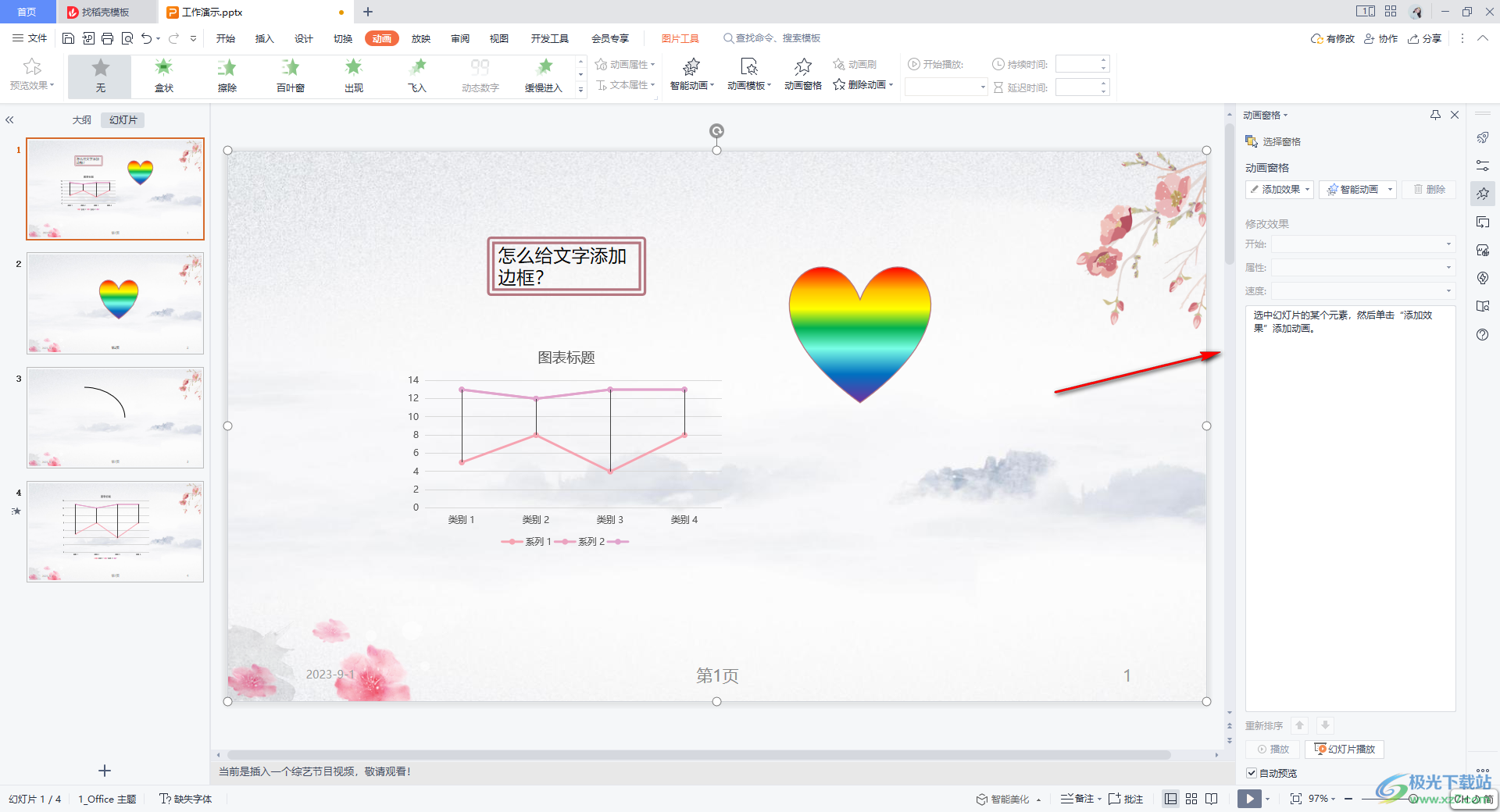Select slide 3 thumbnail with curve
Screen dimensions: 1500x812
115,418
